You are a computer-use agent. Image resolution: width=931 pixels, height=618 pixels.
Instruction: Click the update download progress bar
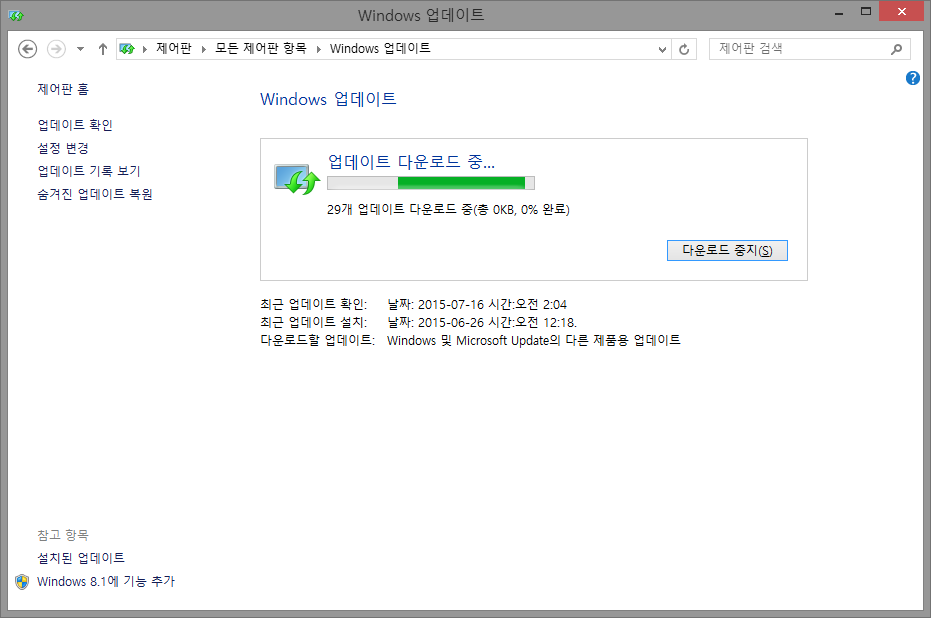coord(431,183)
